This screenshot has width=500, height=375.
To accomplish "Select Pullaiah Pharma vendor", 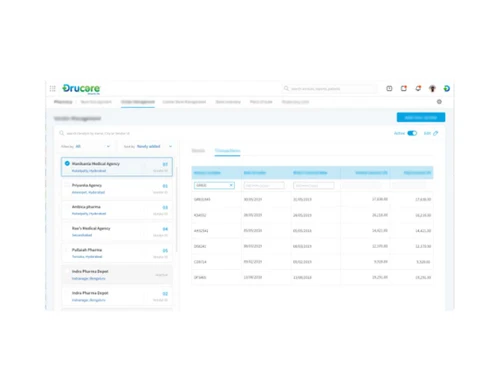I will click(x=117, y=253).
